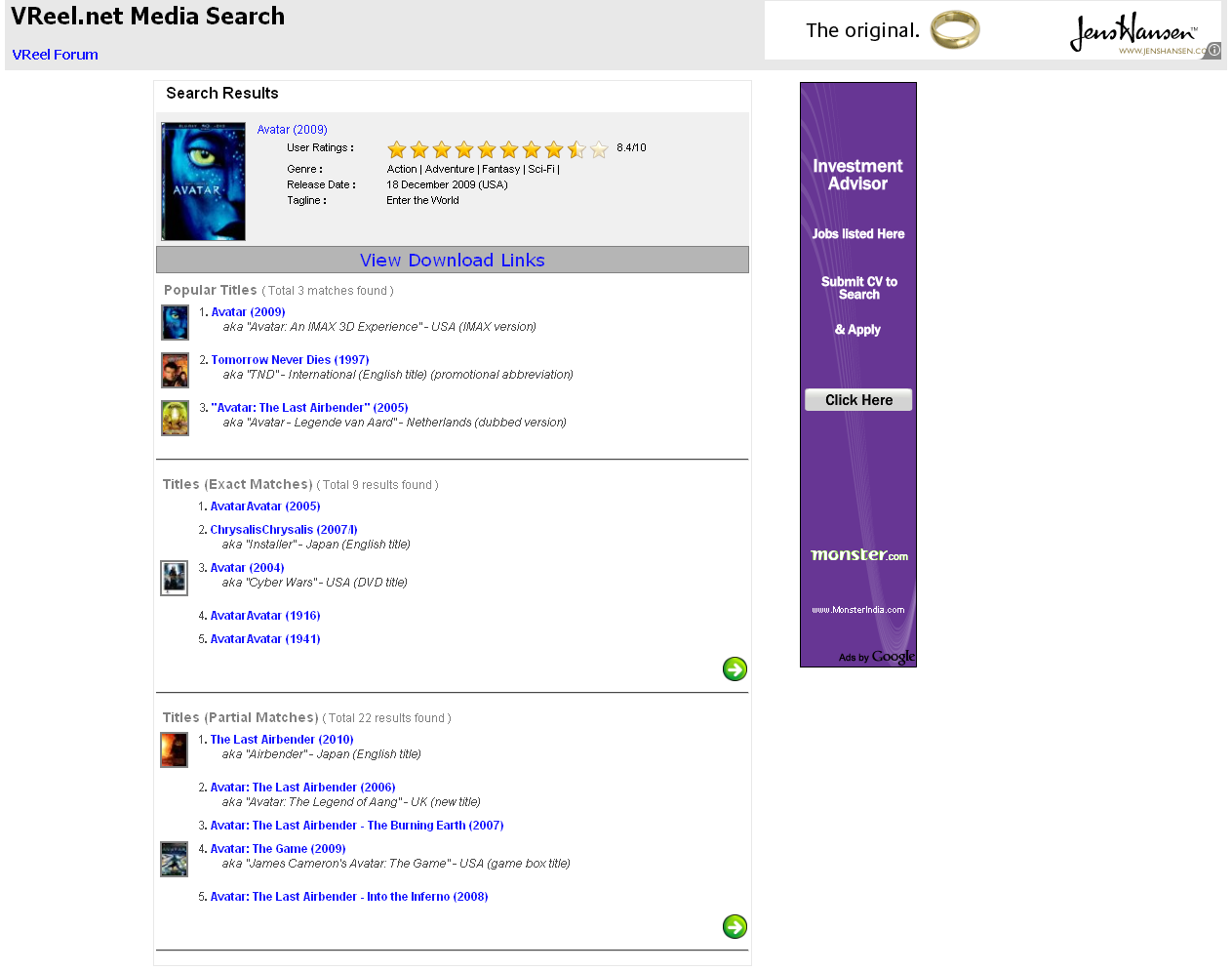Click green next arrow under Exact Matches

(x=735, y=668)
